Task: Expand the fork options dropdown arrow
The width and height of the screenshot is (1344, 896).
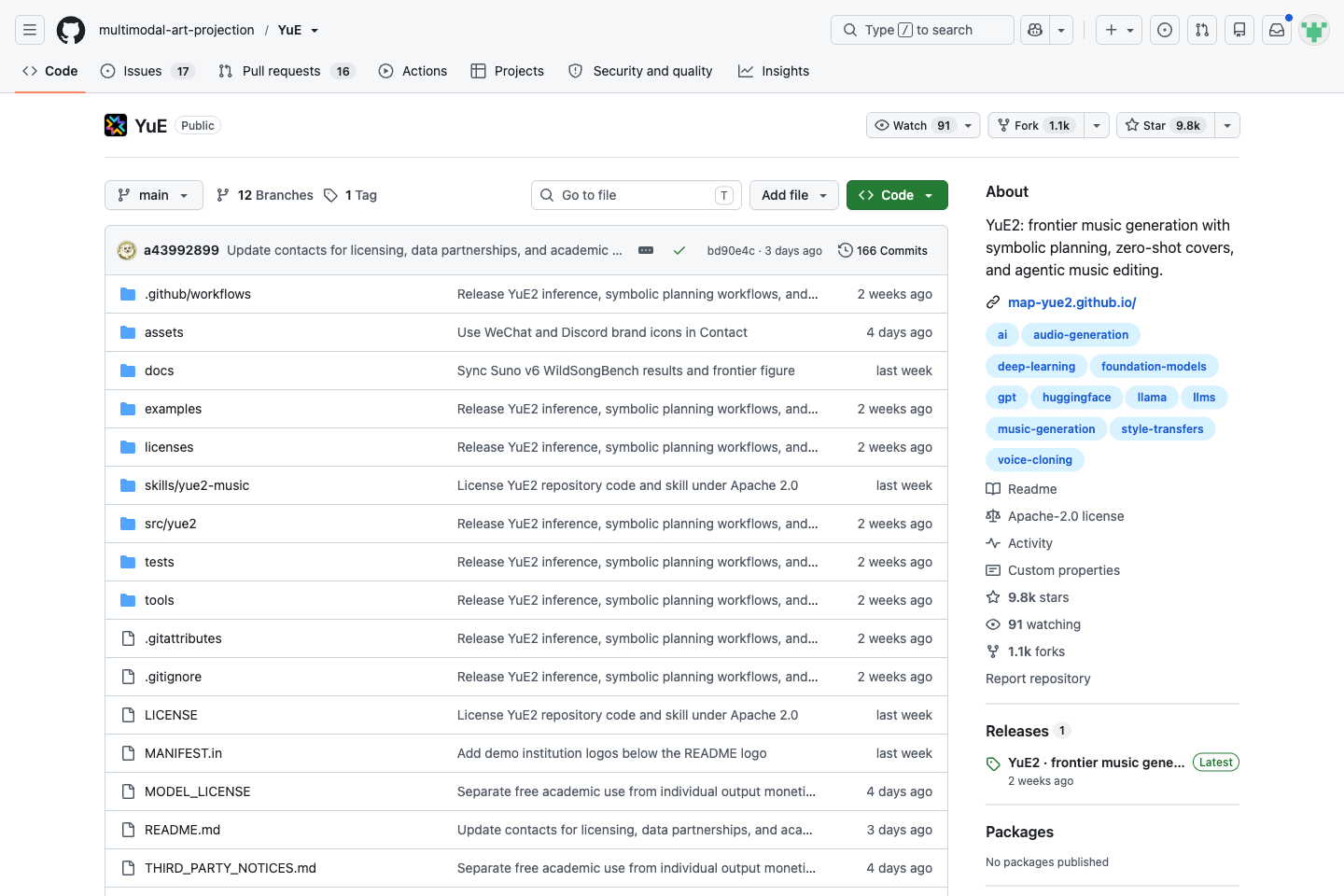Action: [x=1097, y=125]
